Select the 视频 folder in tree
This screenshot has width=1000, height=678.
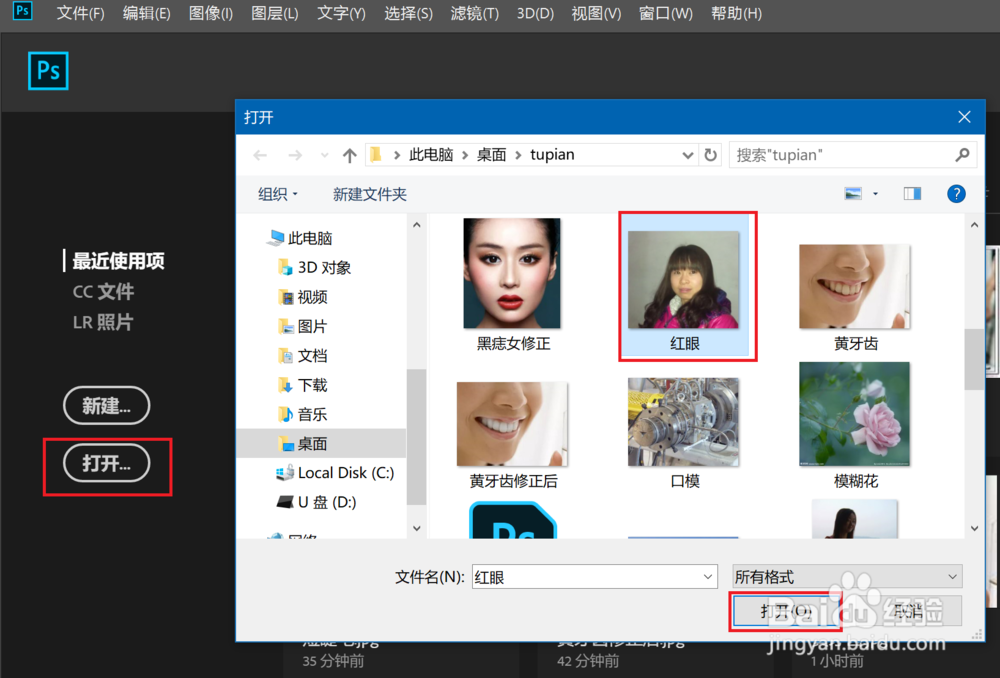(x=304, y=297)
